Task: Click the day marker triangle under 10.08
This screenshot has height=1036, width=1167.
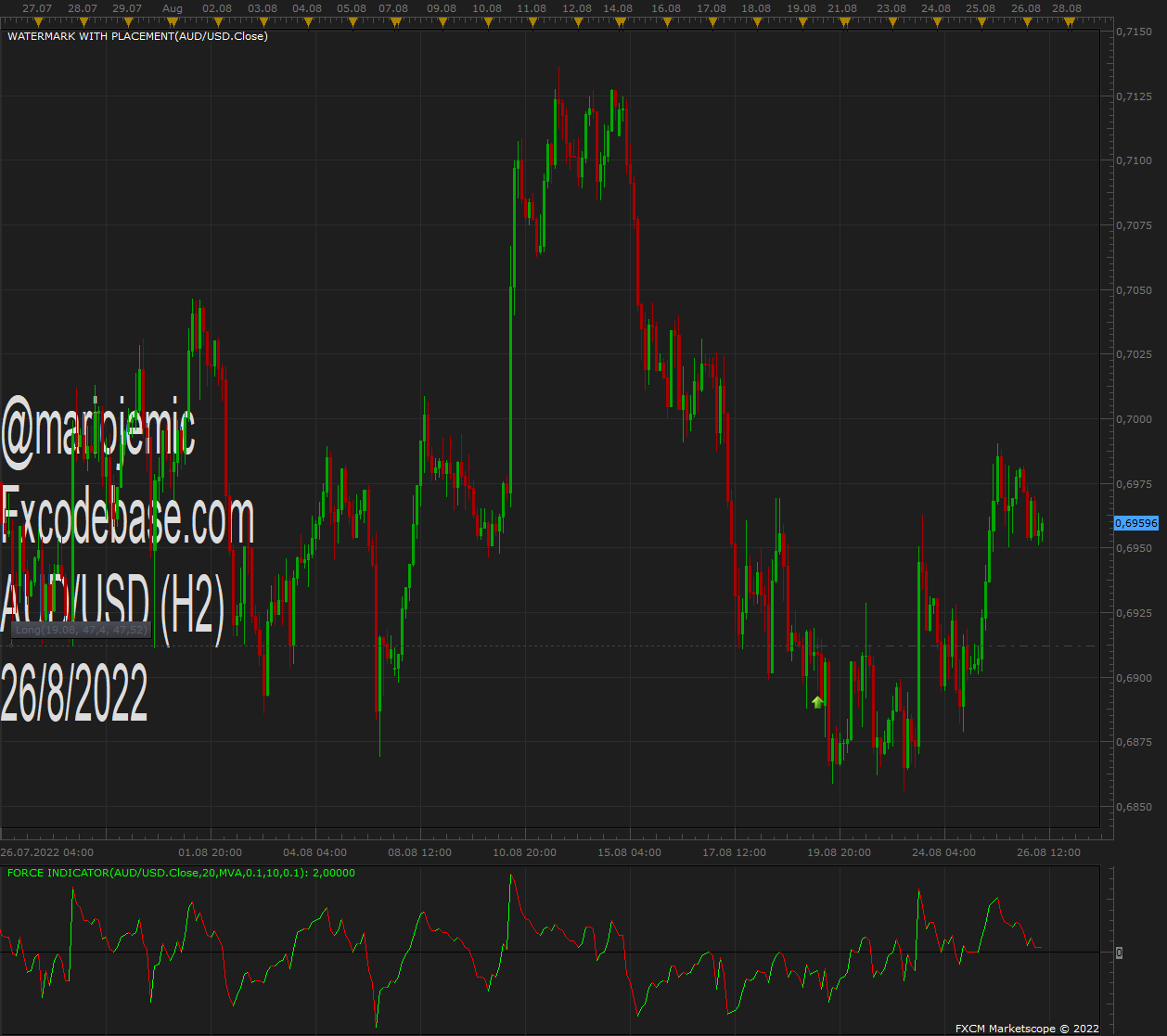Action: [x=487, y=20]
